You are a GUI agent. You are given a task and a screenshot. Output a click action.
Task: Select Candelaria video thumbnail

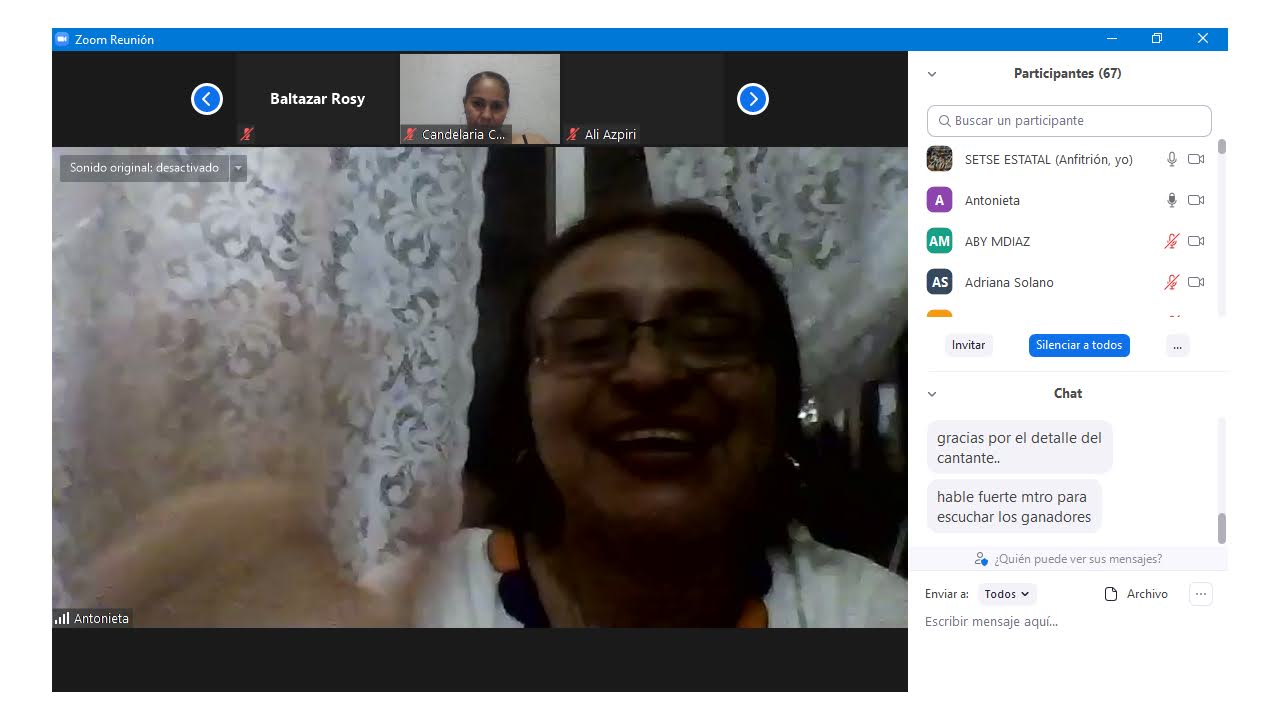click(480, 99)
